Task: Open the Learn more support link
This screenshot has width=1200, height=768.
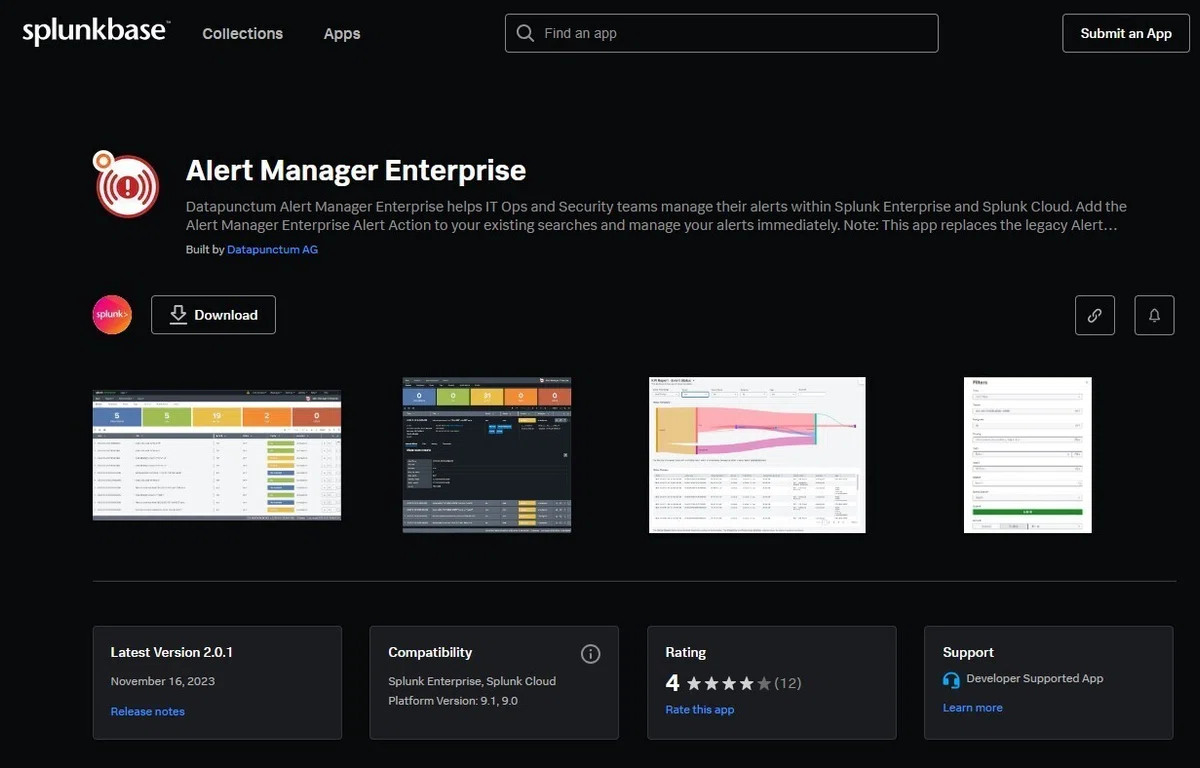Action: tap(973, 707)
